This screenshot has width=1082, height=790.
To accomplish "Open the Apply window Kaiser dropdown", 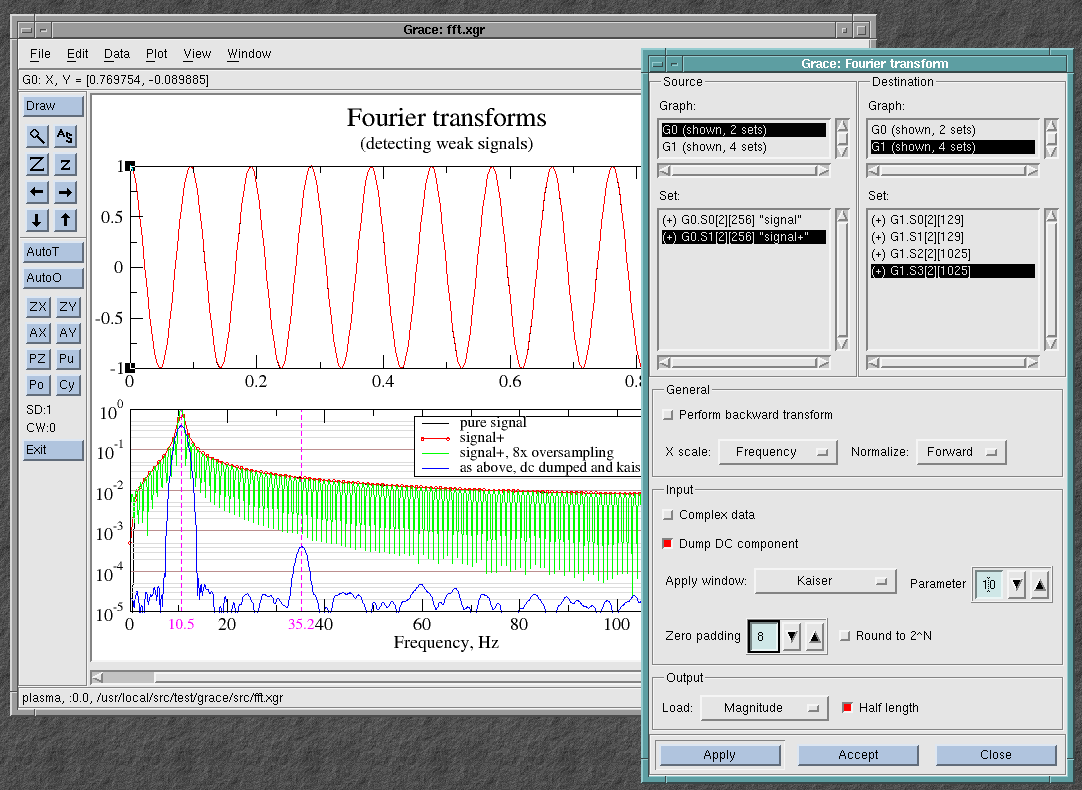I will [825, 581].
